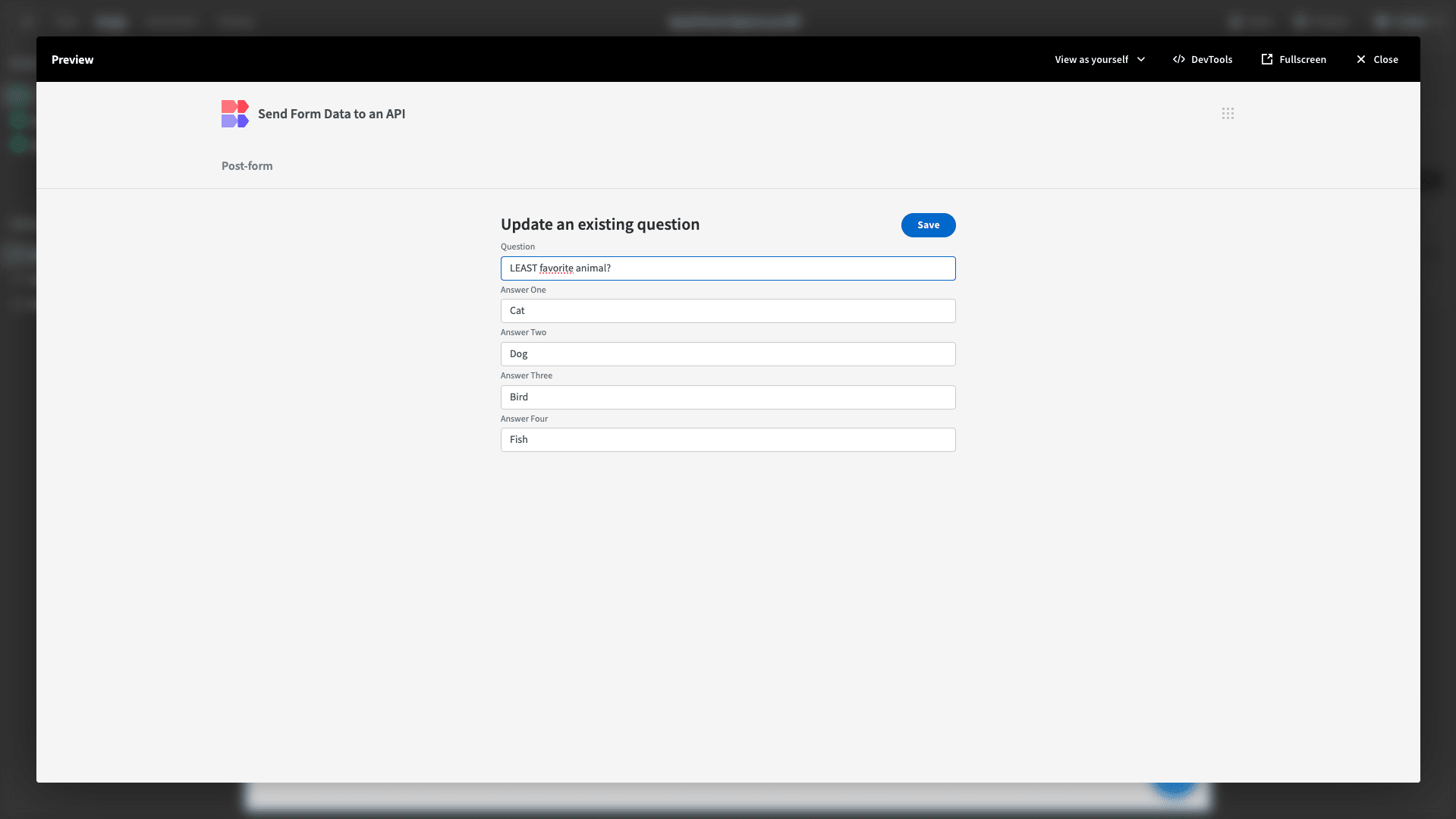Click the Answer Three field label
This screenshot has height=819, width=1456.
coord(526,375)
